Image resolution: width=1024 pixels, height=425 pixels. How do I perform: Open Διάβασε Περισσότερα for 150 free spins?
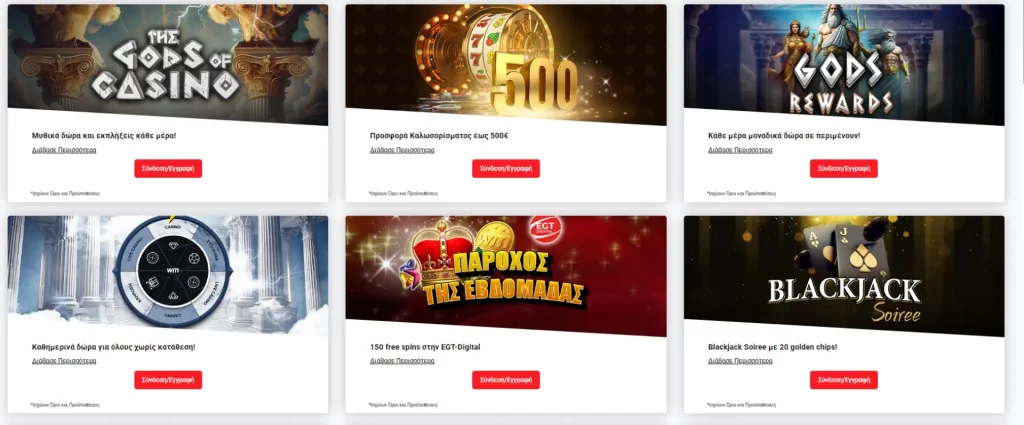pyautogui.click(x=402, y=361)
